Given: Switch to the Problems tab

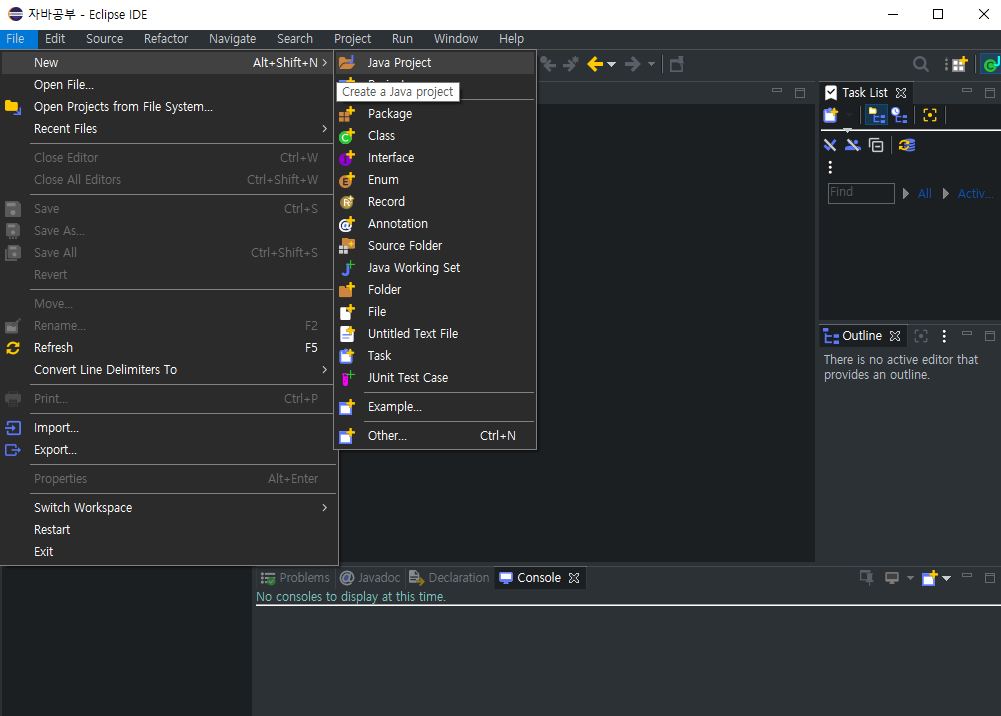Looking at the screenshot, I should (x=295, y=578).
